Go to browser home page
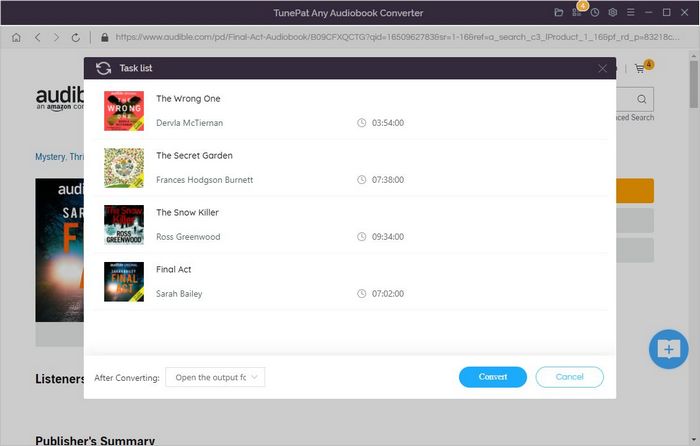 click(x=16, y=38)
